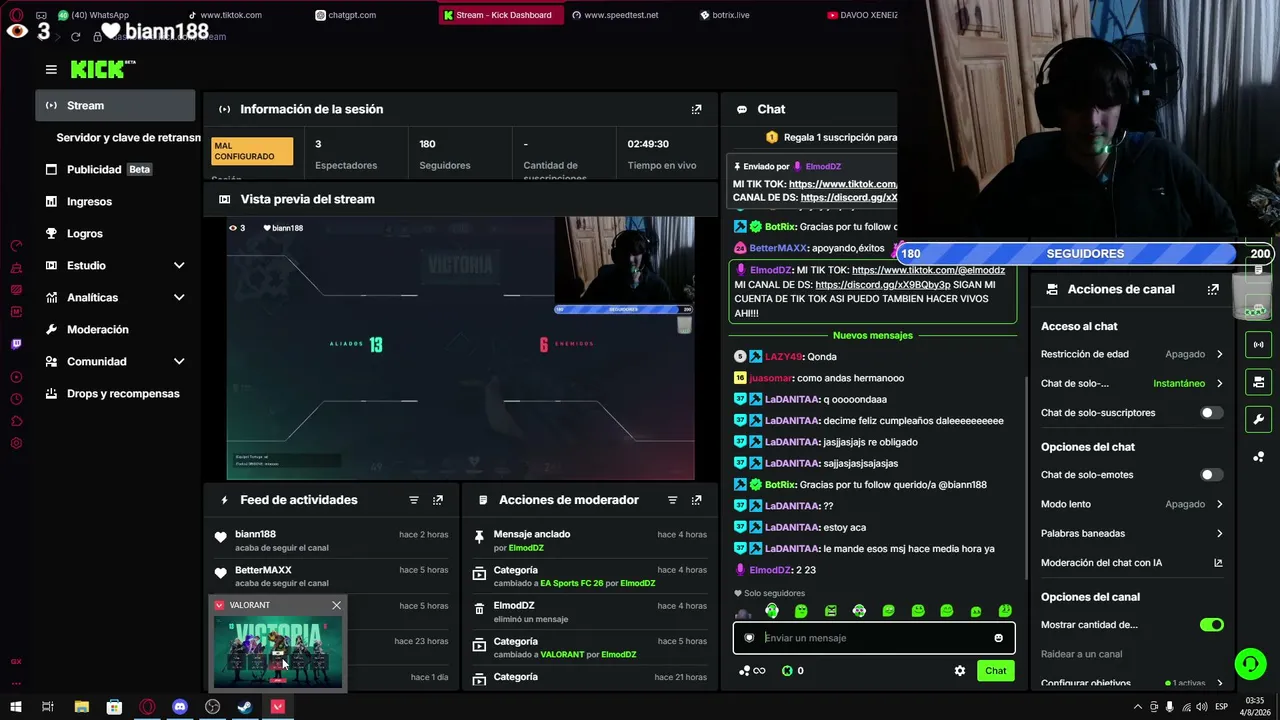Open Microsoft Store from the taskbar
Screen dimensions: 1280x720
click(x=114, y=707)
